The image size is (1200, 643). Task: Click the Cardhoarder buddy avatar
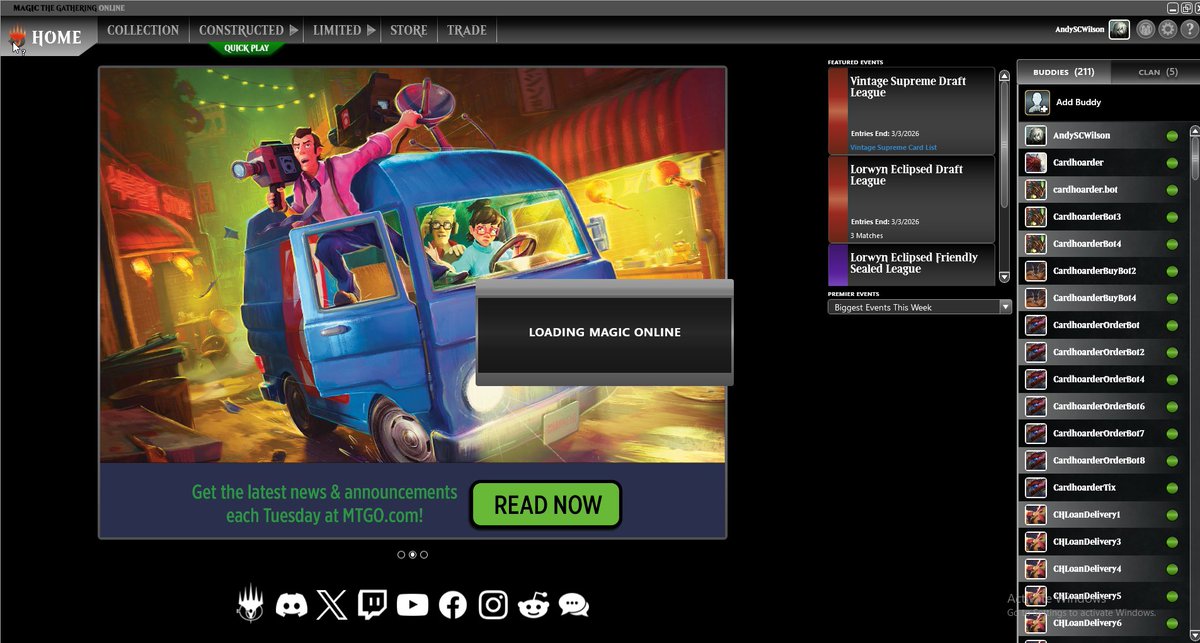[x=1036, y=162]
